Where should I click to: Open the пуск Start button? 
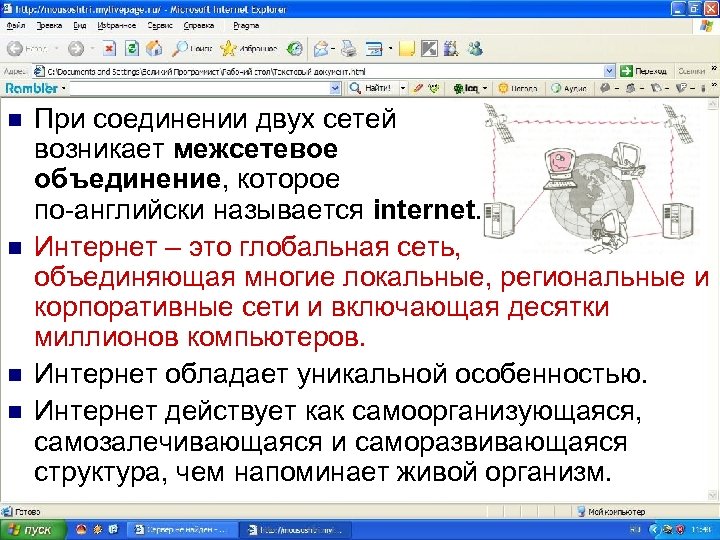click(x=33, y=529)
